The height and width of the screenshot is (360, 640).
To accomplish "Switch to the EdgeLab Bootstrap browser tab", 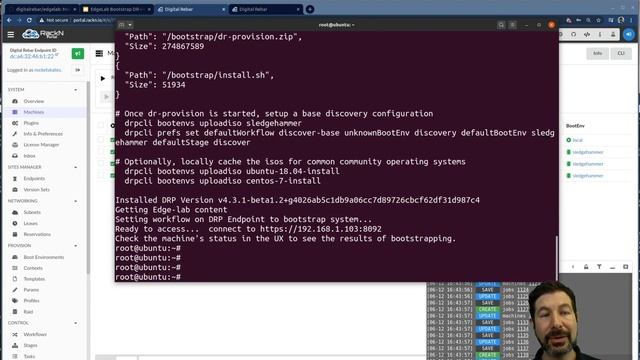I will (x=116, y=9).
